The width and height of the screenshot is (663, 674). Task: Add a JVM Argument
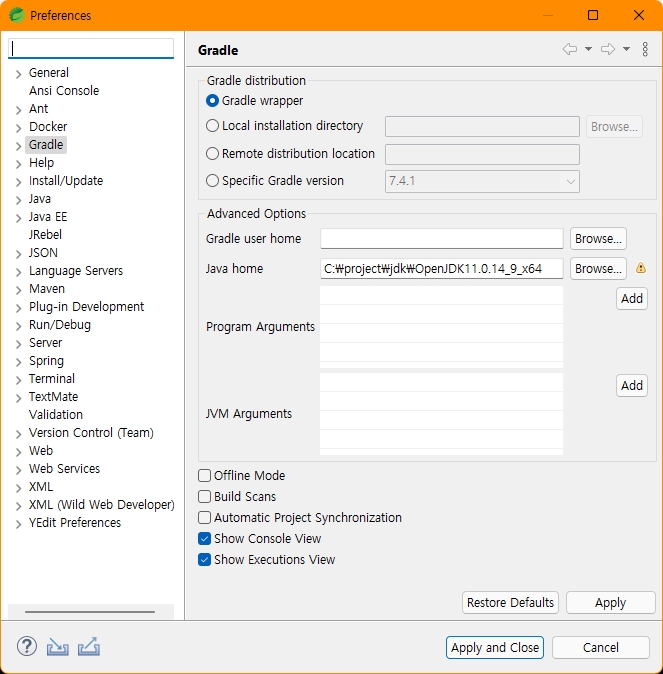pyautogui.click(x=632, y=385)
